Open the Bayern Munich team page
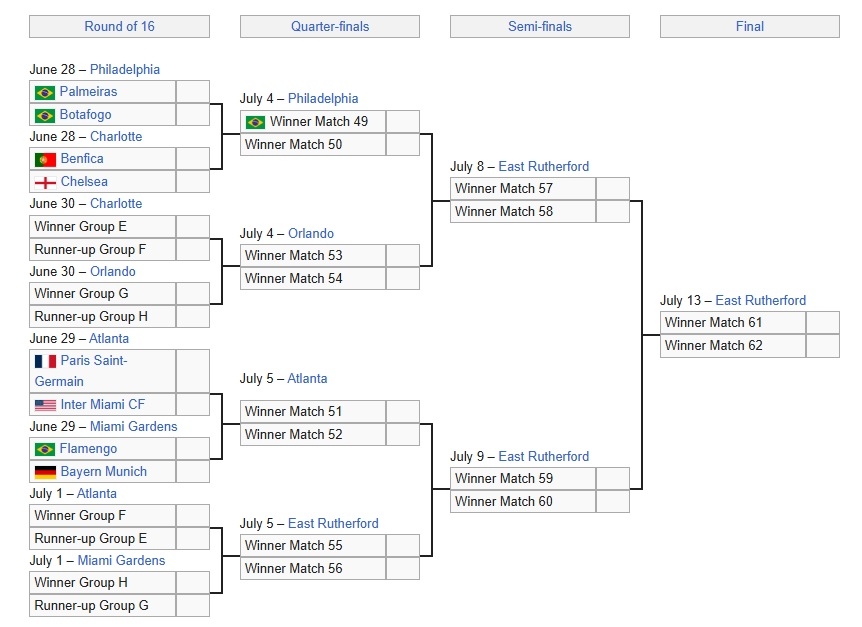The height and width of the screenshot is (627, 862). click(x=103, y=472)
